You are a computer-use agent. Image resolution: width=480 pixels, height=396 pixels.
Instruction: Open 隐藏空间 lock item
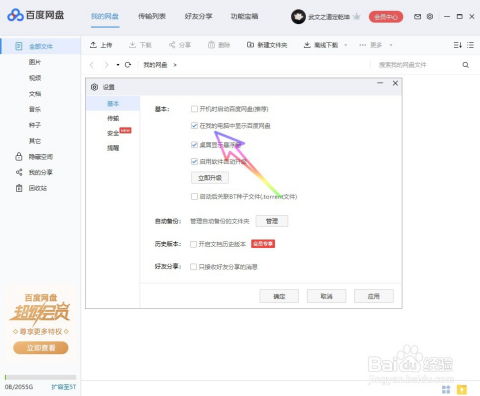pyautogui.click(x=34, y=156)
